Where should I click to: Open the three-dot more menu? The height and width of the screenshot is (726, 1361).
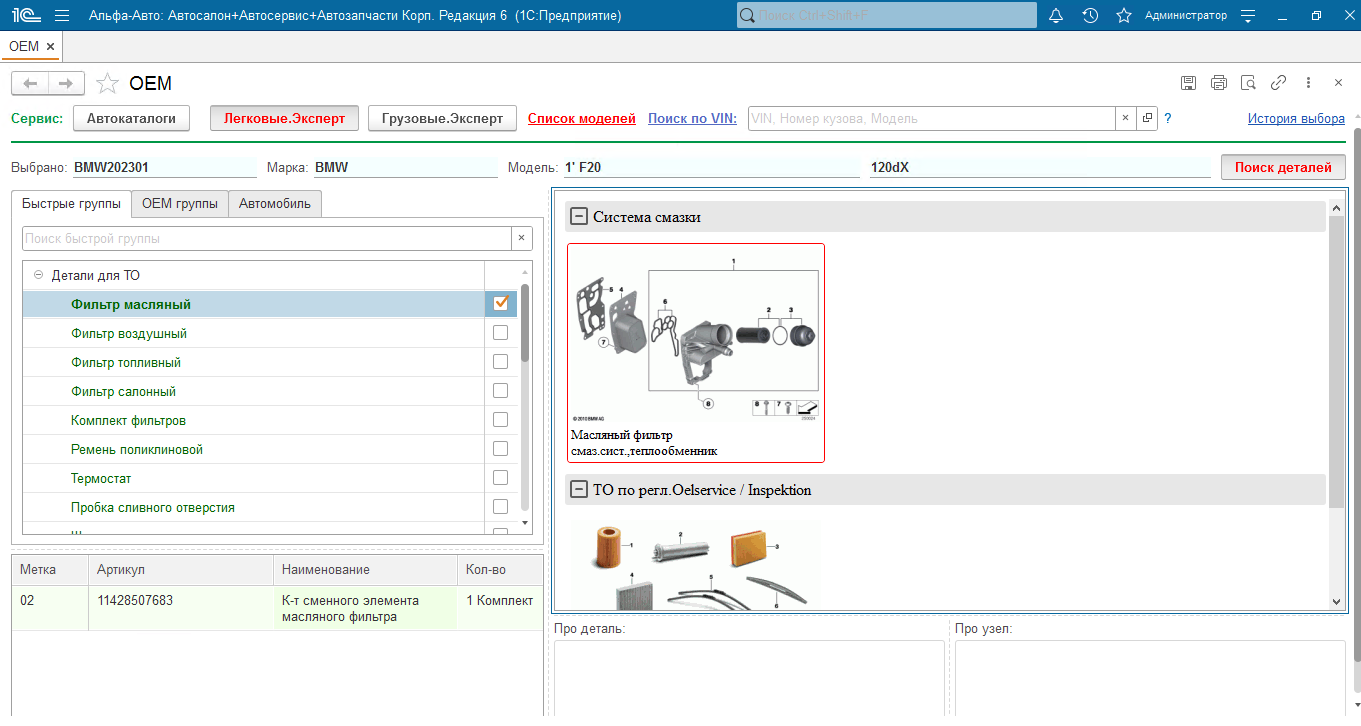tap(1308, 83)
